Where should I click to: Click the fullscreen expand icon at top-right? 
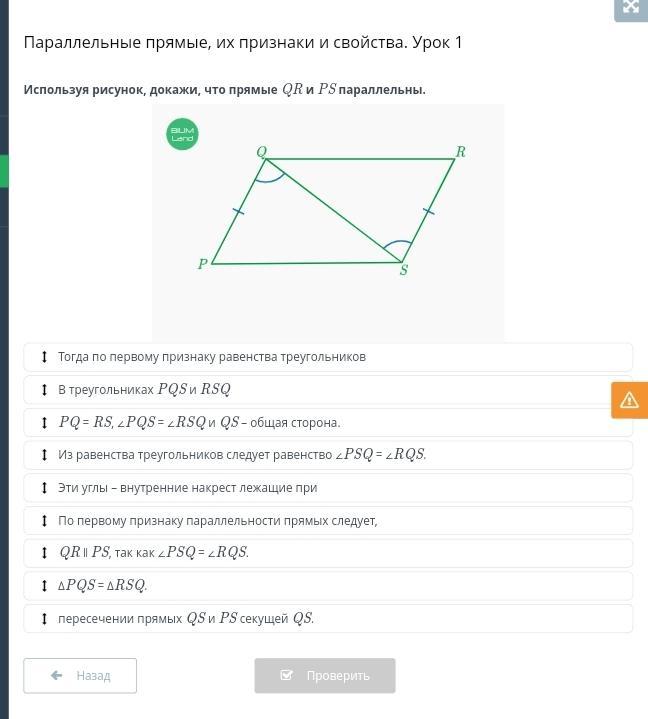click(x=631, y=8)
